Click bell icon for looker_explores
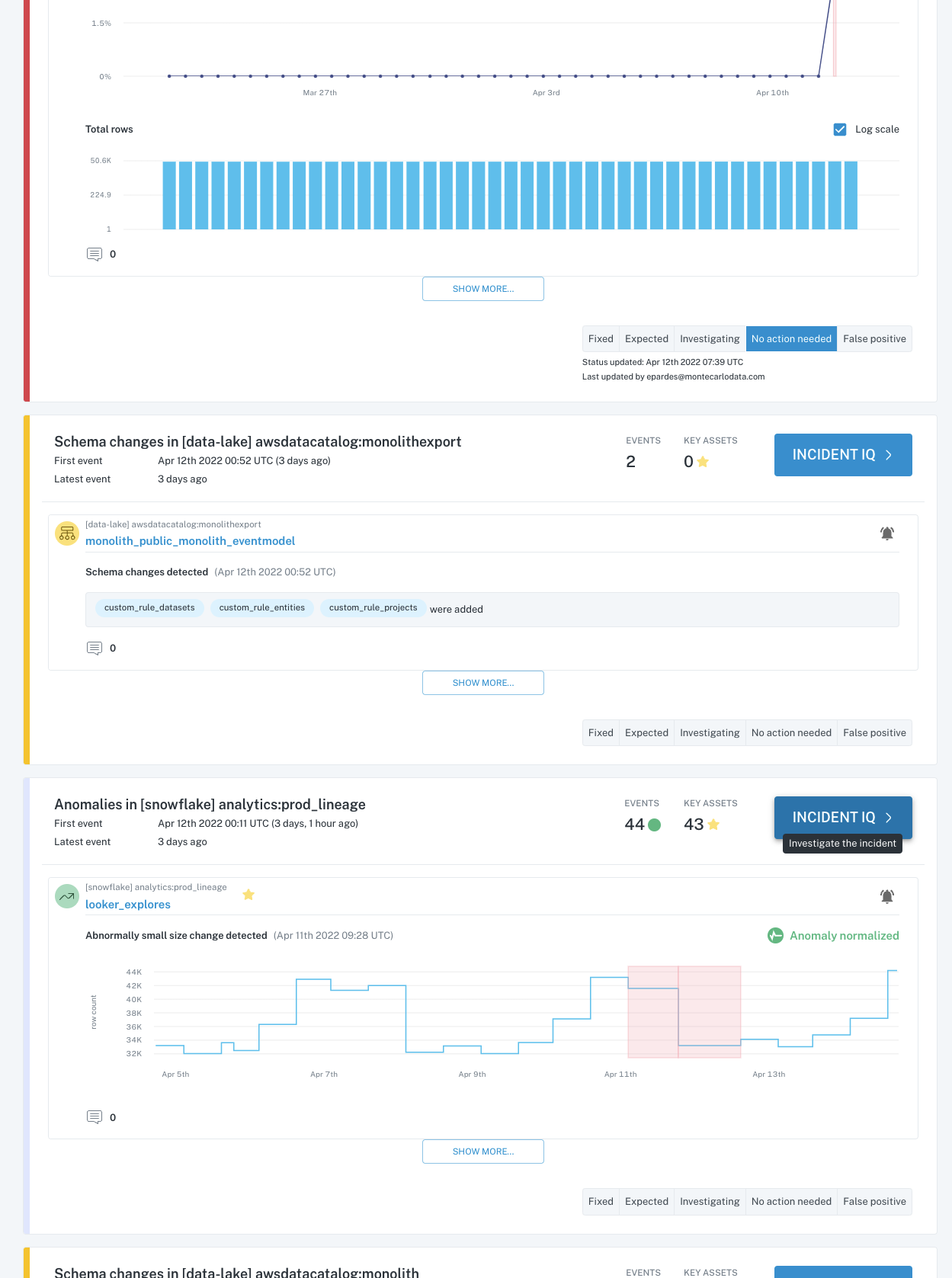The width and height of the screenshot is (952, 1278). [x=887, y=896]
